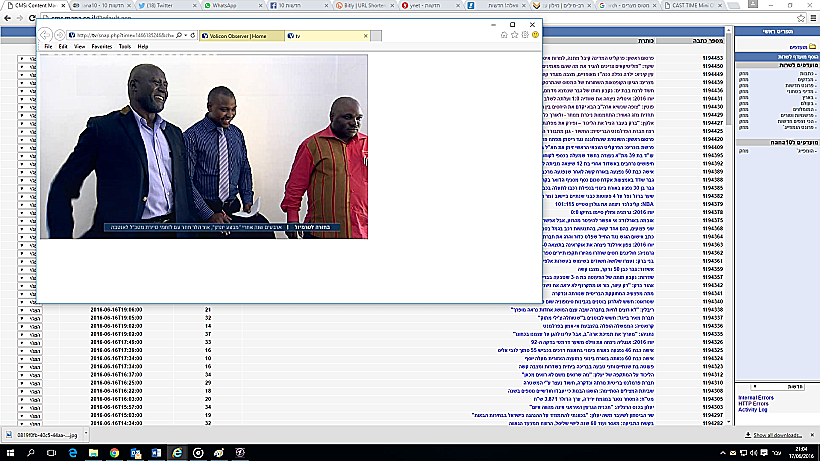Viewport: 820px width, 461px height.
Task: Click Show all downloads link
Action: [x=776, y=436]
